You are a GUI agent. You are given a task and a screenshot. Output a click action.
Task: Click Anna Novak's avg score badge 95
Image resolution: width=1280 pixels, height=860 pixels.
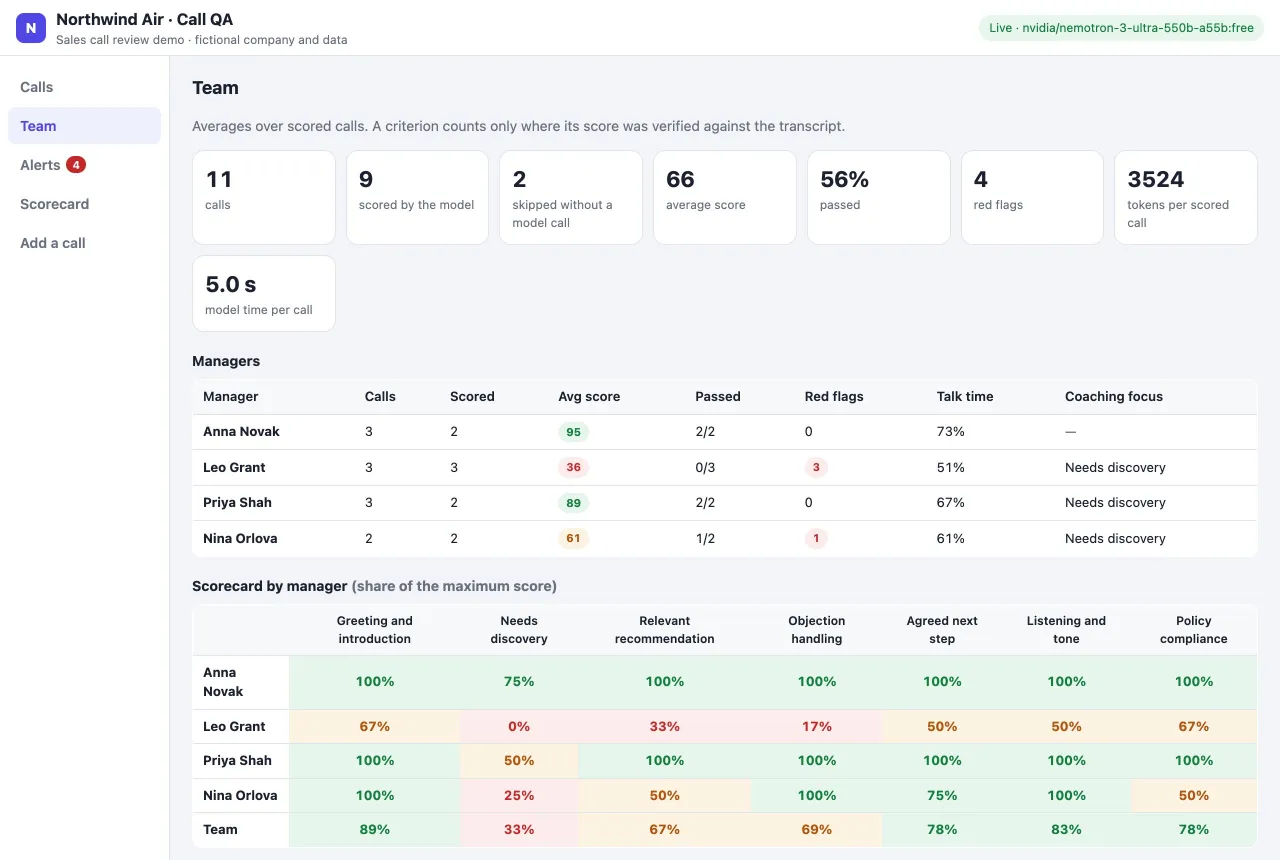[x=573, y=432]
